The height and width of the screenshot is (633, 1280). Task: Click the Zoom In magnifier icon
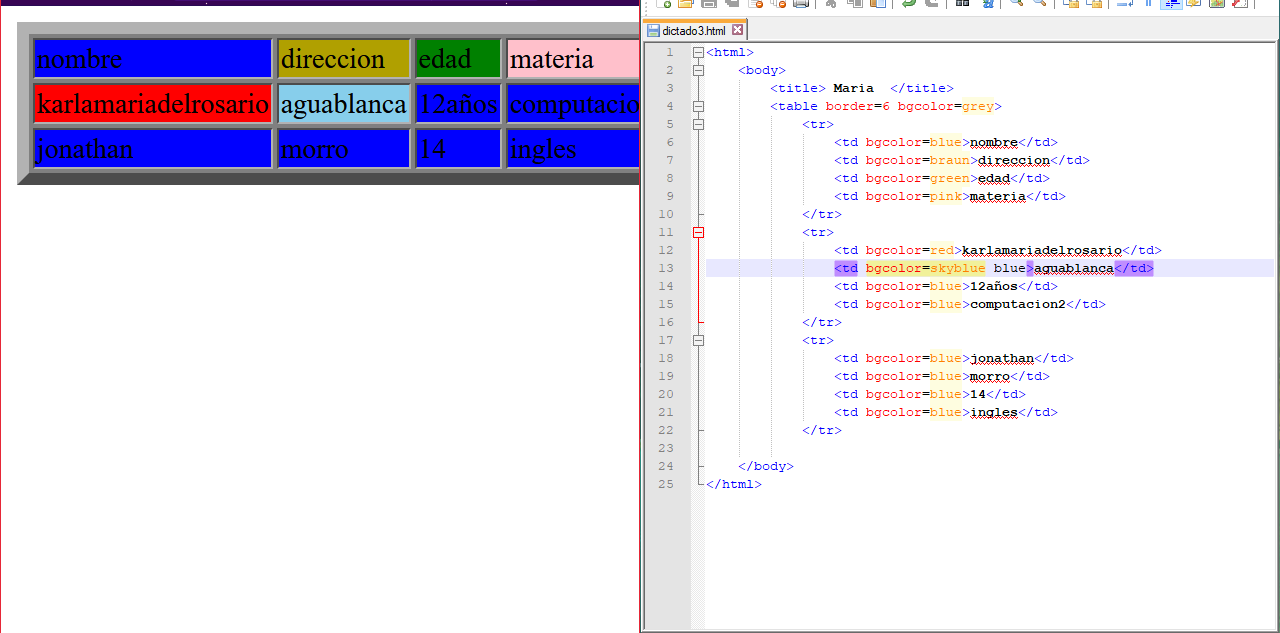tap(1016, 4)
